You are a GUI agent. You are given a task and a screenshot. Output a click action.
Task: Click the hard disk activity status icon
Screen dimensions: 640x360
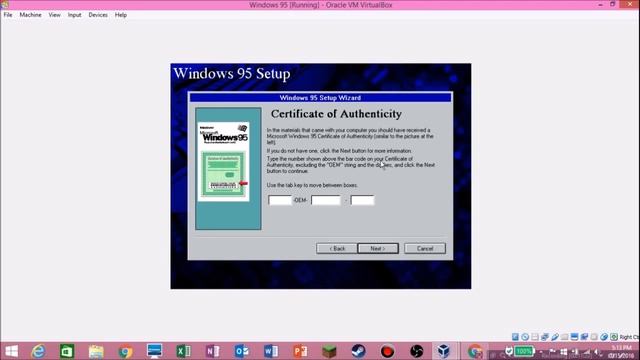click(x=515, y=337)
